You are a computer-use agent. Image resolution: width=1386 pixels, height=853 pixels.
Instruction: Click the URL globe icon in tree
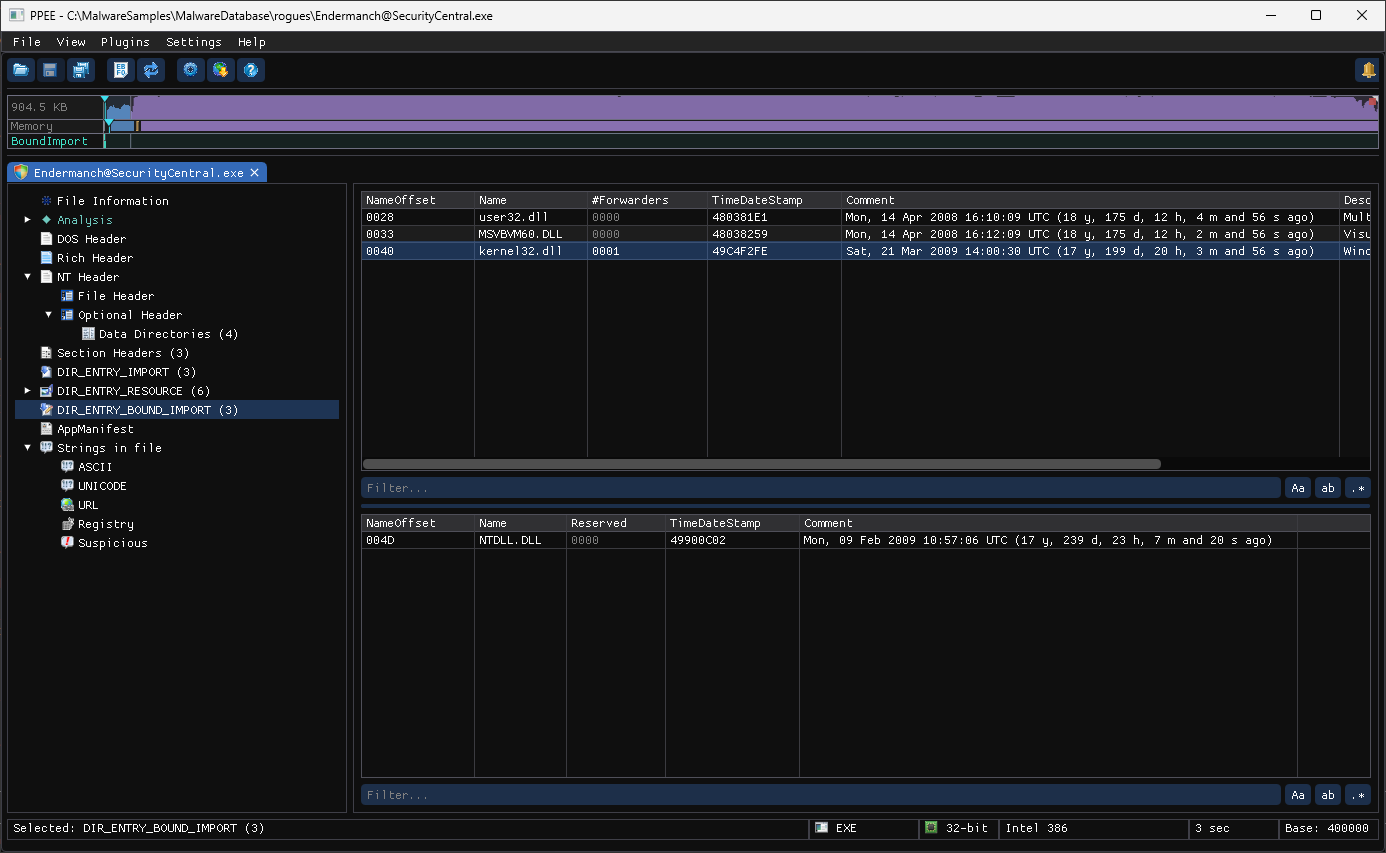coord(67,505)
